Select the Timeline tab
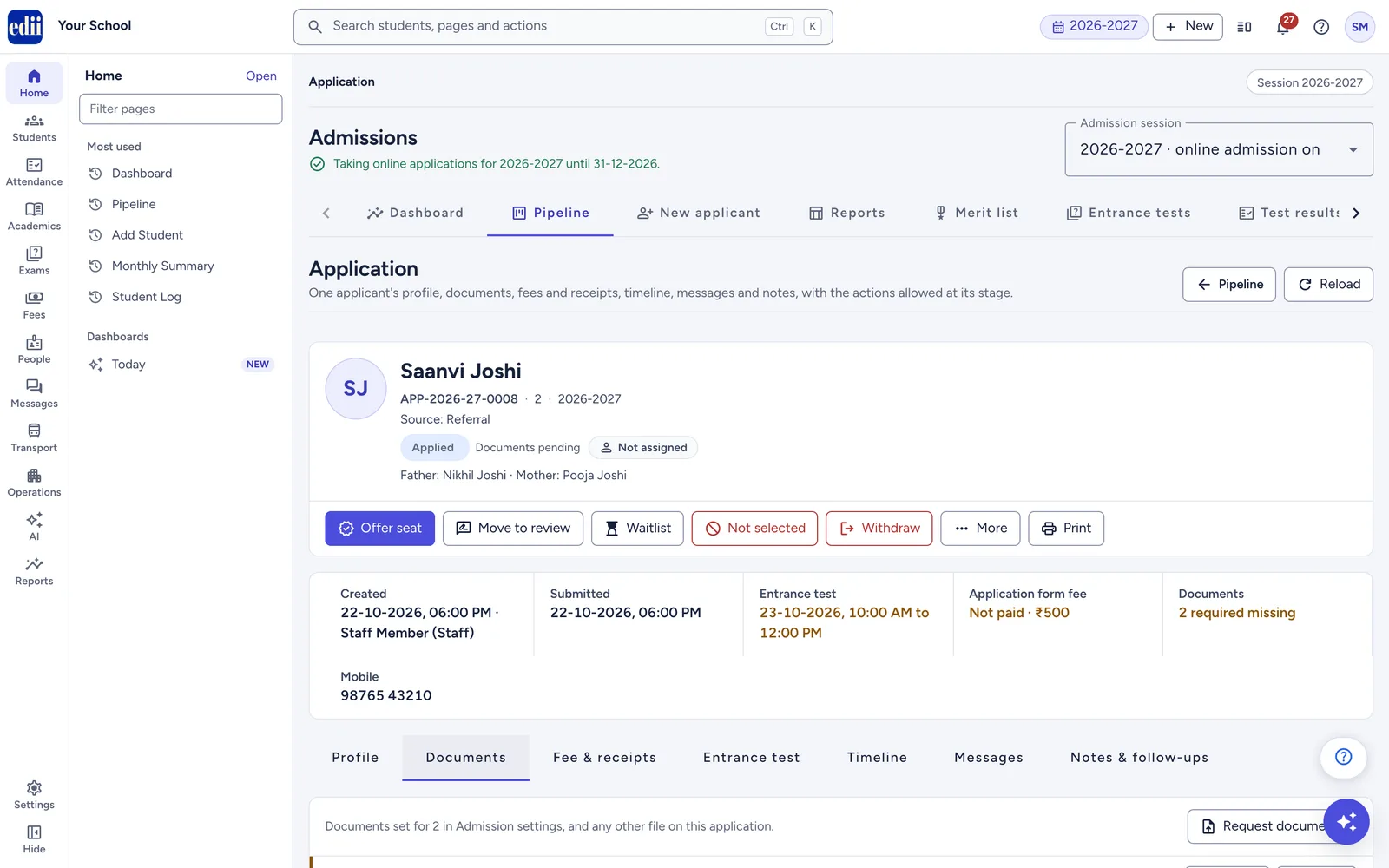Image resolution: width=1389 pixels, height=868 pixels. 877,758
